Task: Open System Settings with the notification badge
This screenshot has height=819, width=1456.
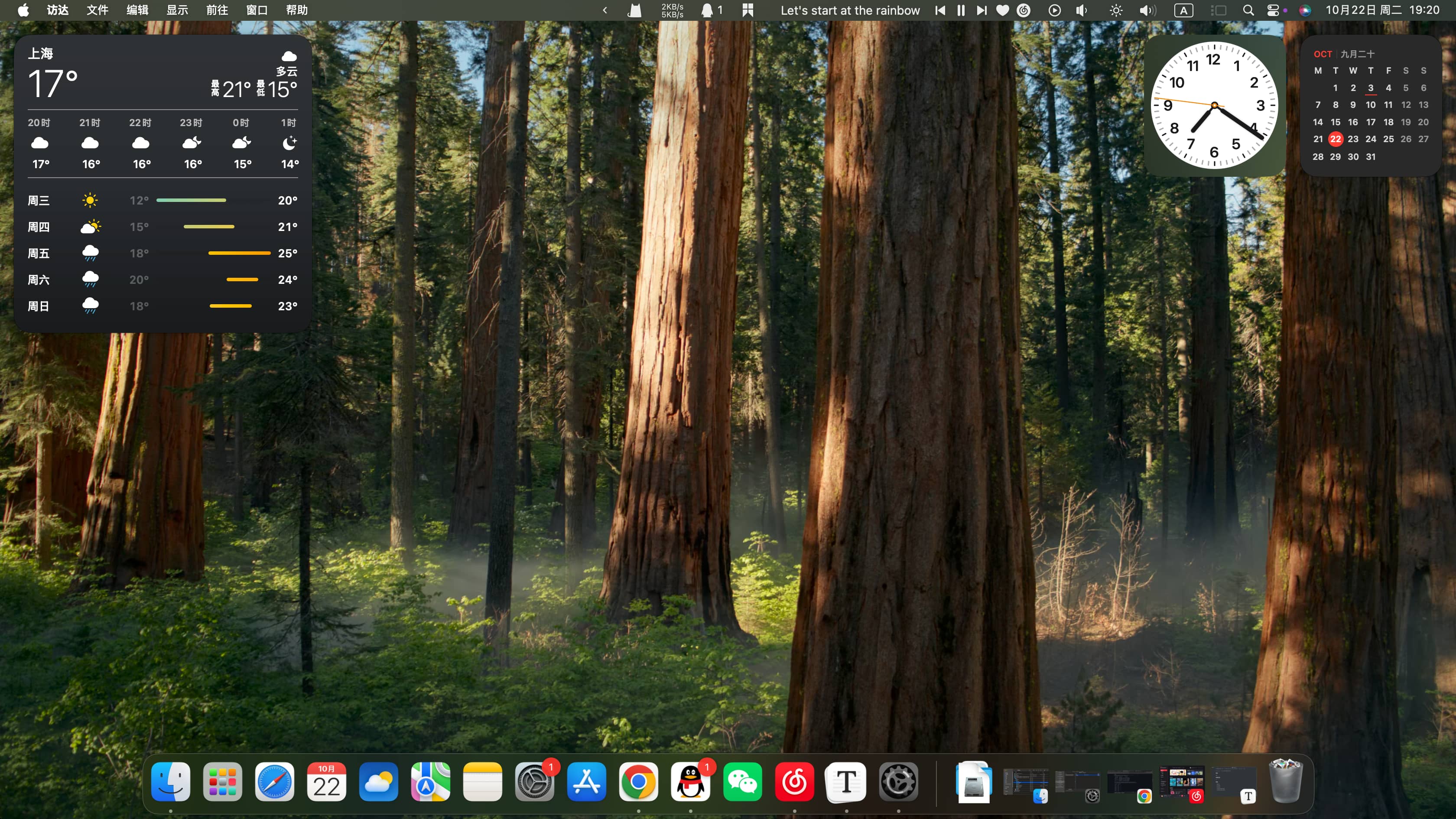Action: point(535,782)
